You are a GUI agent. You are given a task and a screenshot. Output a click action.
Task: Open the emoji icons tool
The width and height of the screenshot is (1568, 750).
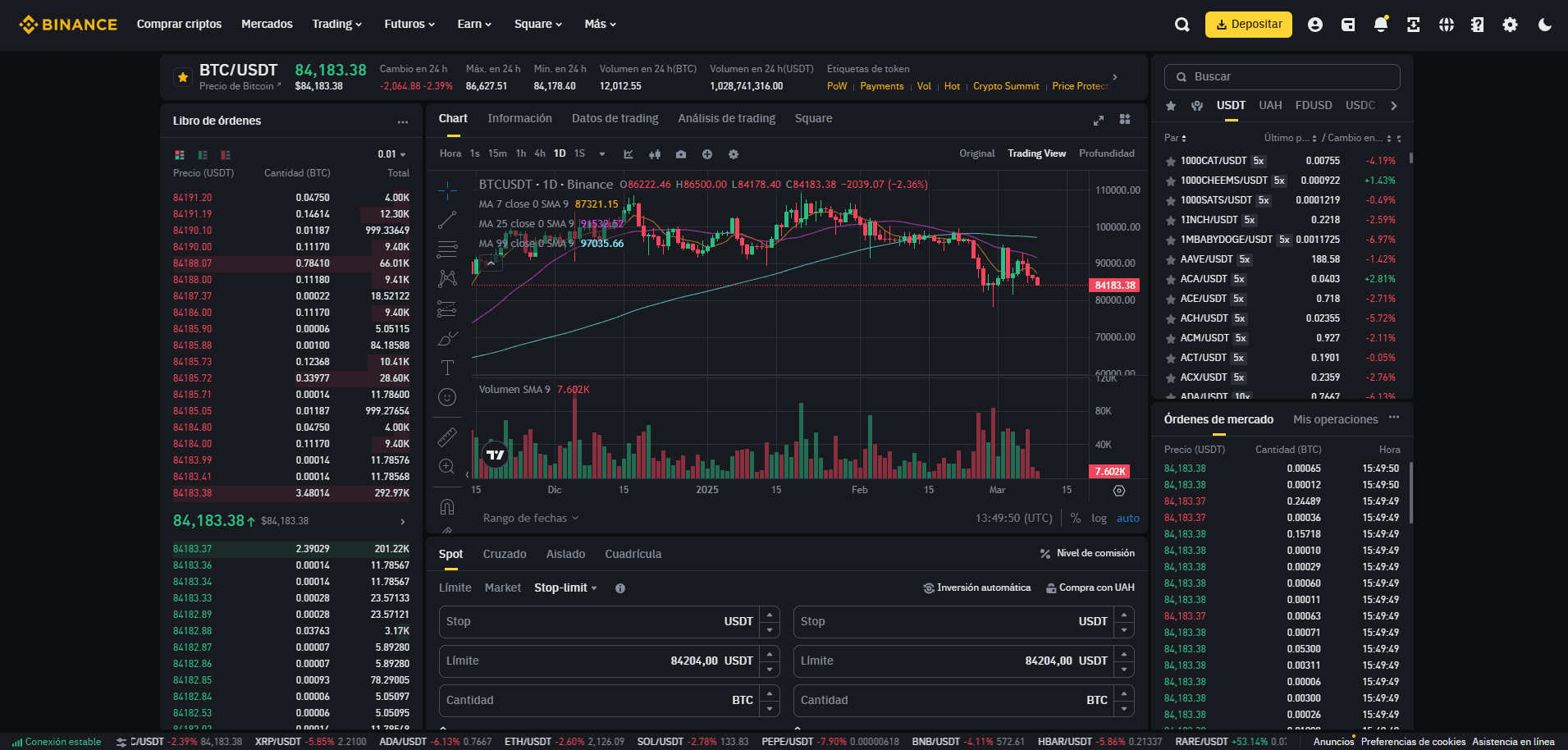pyautogui.click(x=447, y=397)
